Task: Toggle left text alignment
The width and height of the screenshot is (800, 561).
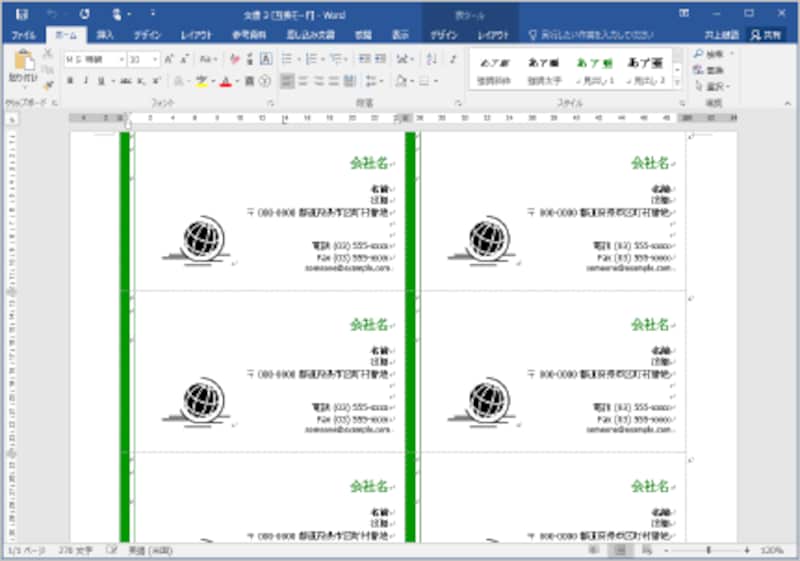Action: [x=288, y=81]
